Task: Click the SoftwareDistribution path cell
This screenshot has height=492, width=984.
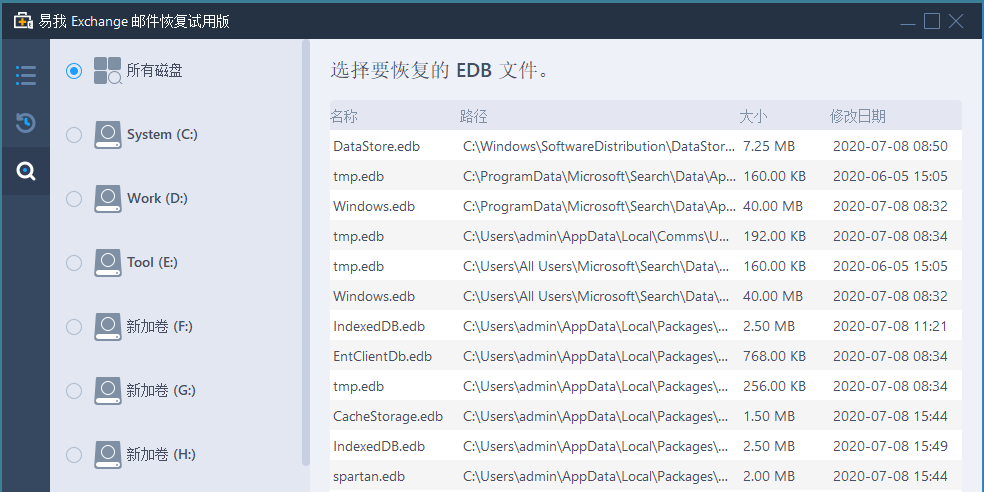Action: 599,146
